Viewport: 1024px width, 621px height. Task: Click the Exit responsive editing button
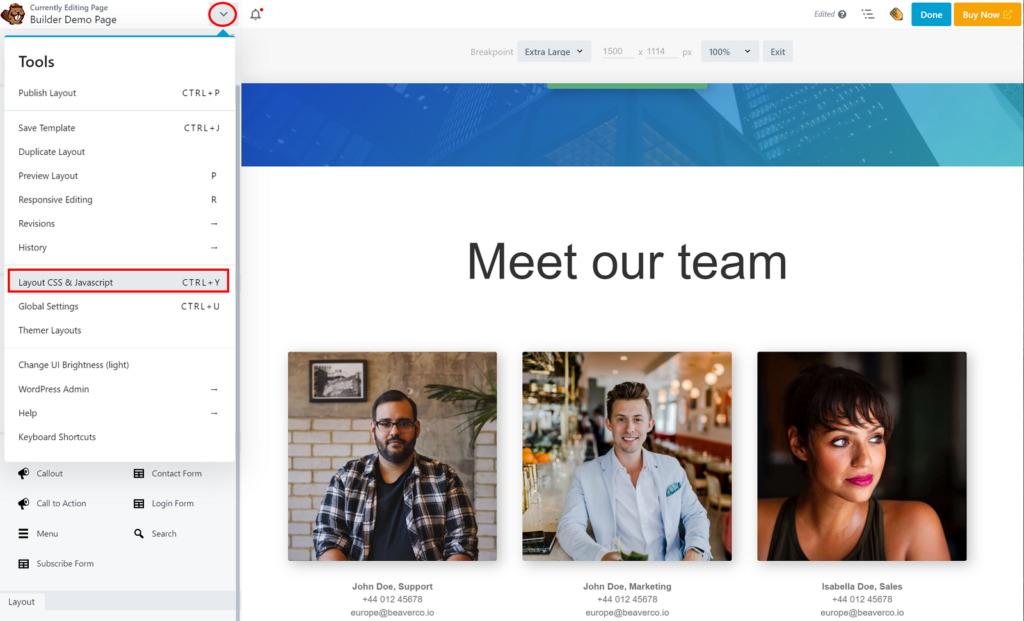coord(777,52)
